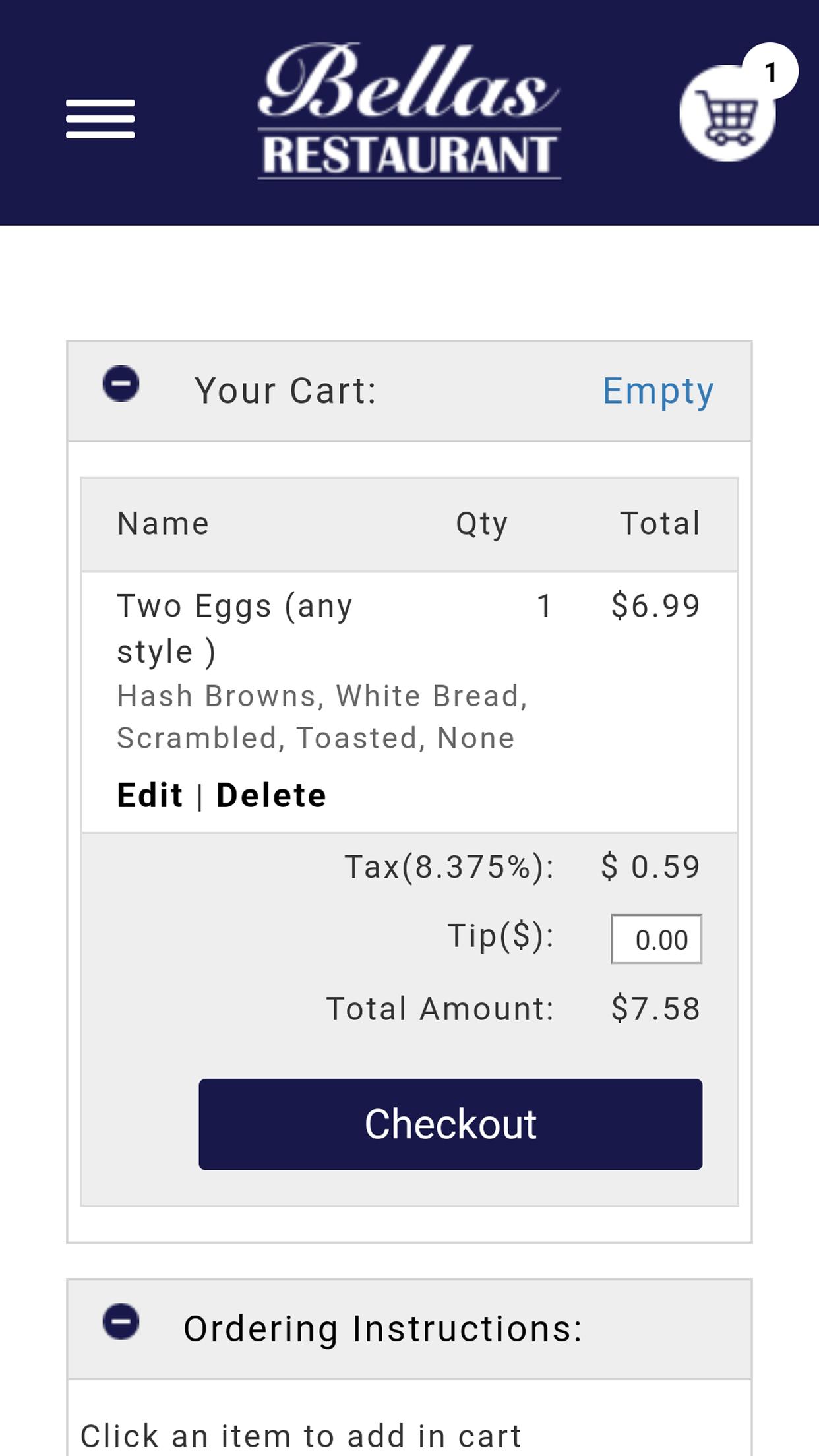Select the Two Eggs (any style) item name
The width and height of the screenshot is (819, 1456).
[x=235, y=628]
